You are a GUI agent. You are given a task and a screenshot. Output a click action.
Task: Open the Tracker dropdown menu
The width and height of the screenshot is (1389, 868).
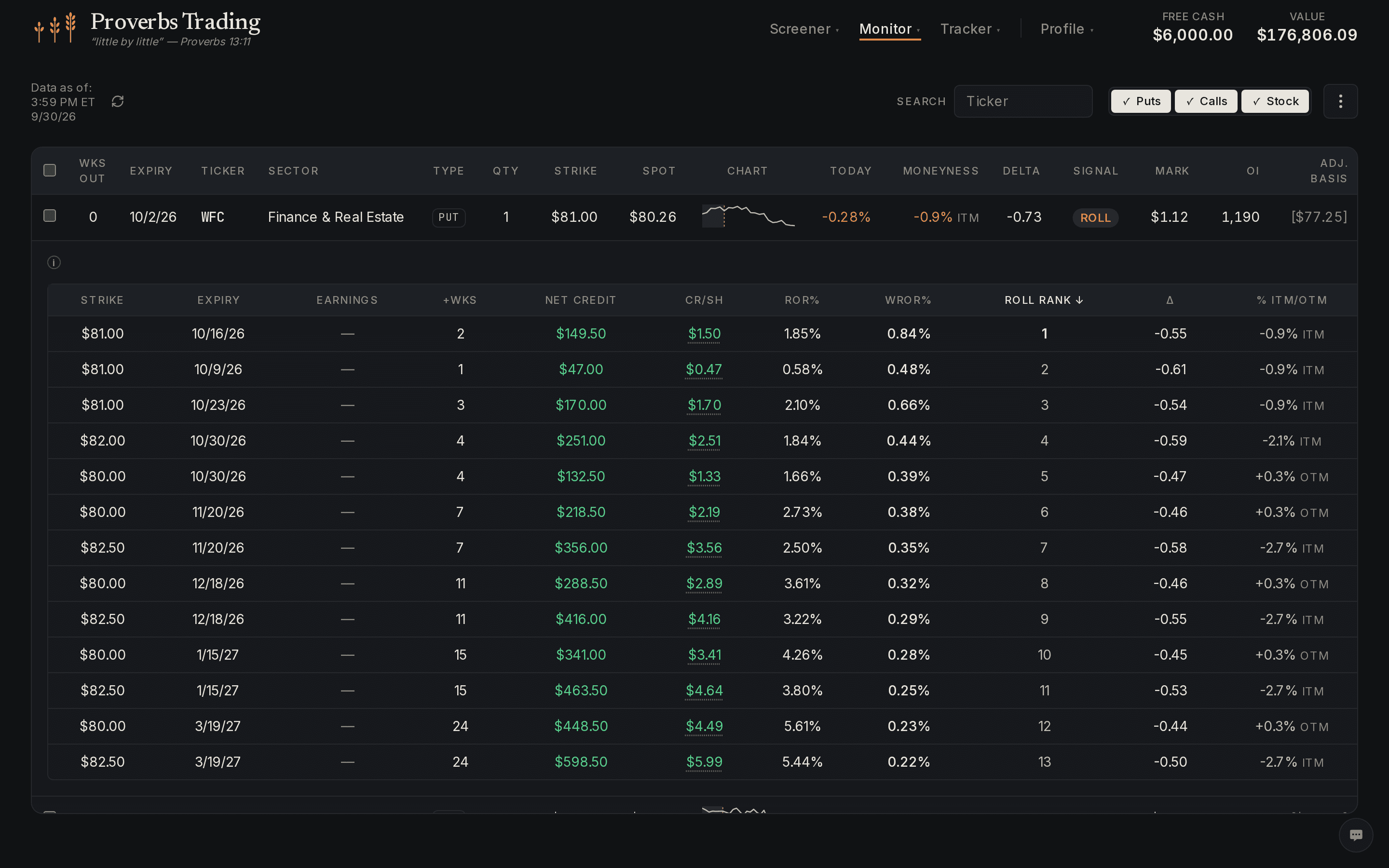pos(970,29)
